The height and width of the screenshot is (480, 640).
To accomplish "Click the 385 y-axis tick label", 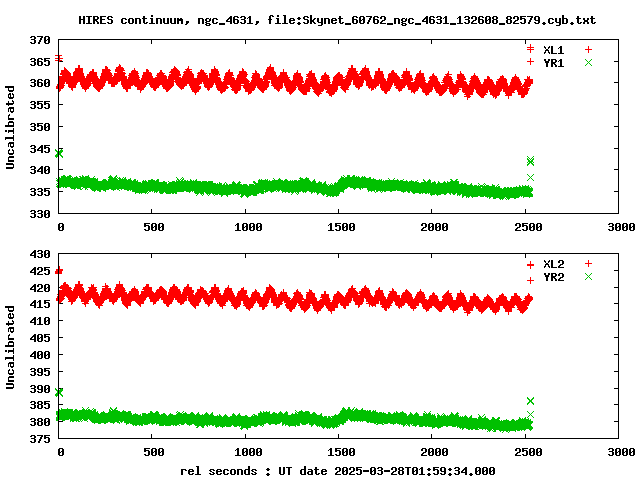I will click(x=40, y=405).
